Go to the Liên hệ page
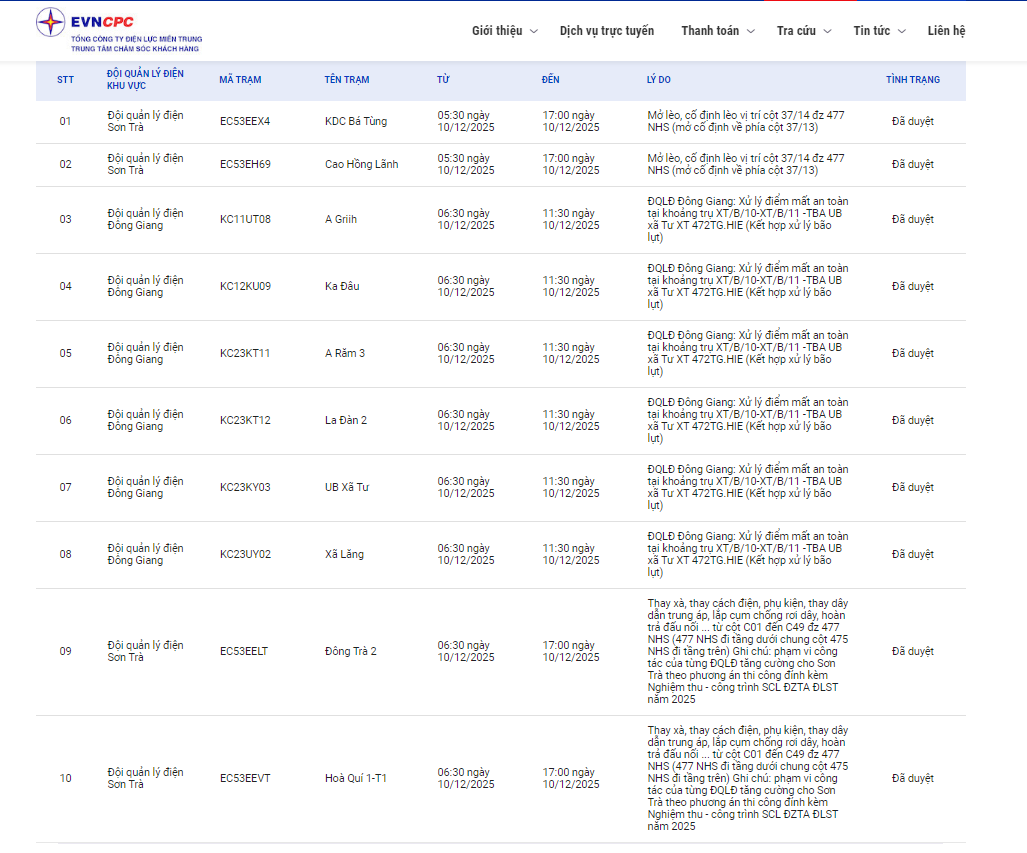 click(x=946, y=31)
